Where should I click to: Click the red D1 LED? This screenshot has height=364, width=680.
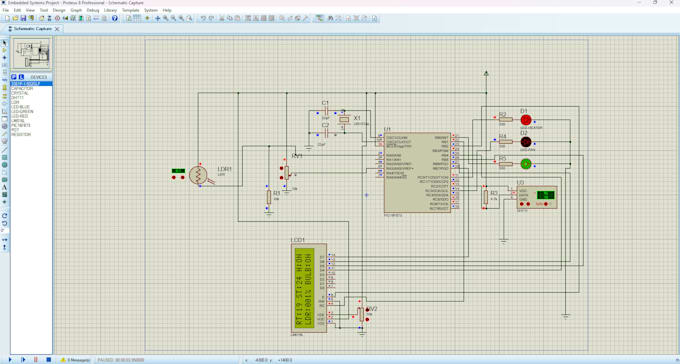tap(526, 120)
